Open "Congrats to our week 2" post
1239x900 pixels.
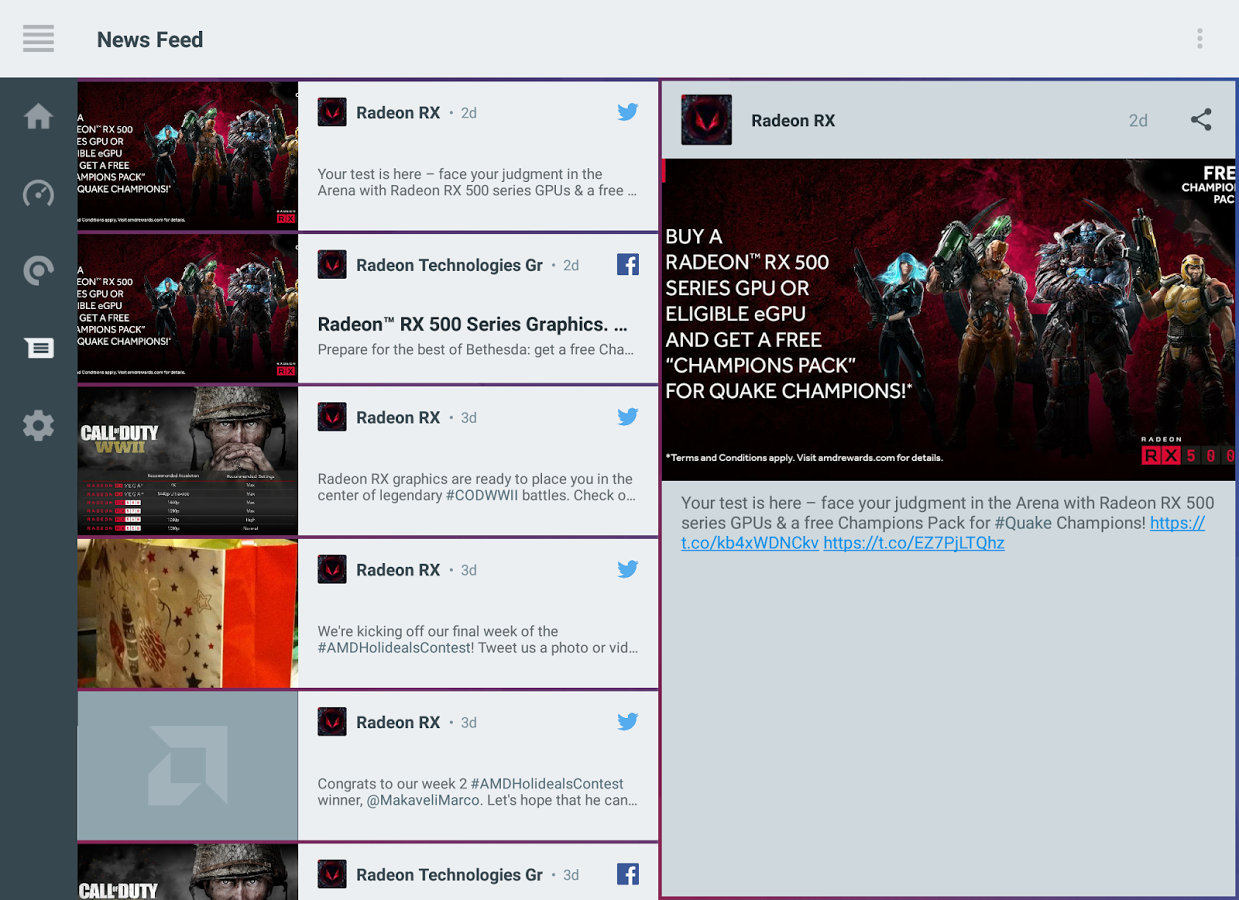(477, 792)
